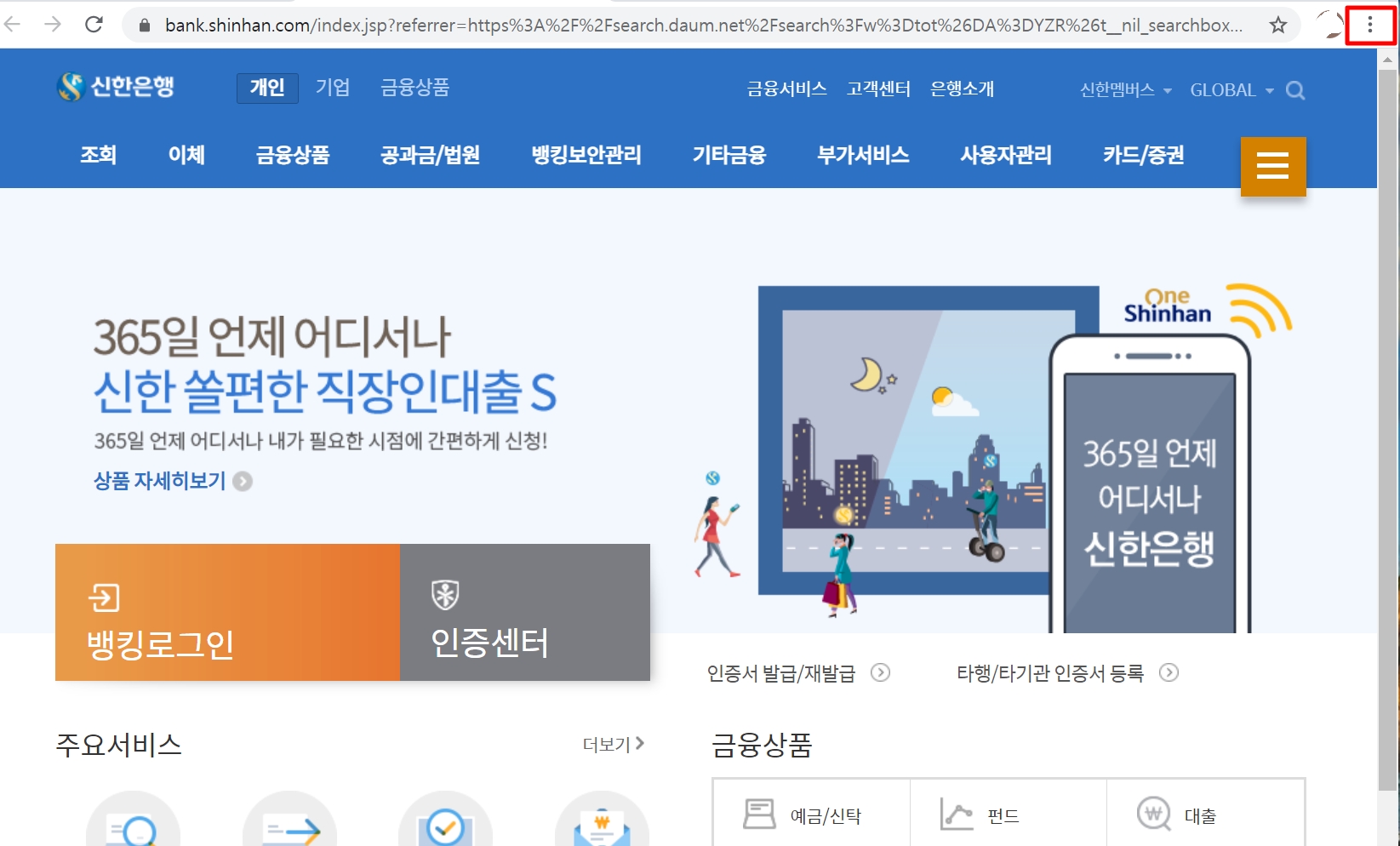
Task: Open Chrome three-dot menu
Action: coord(1369,26)
